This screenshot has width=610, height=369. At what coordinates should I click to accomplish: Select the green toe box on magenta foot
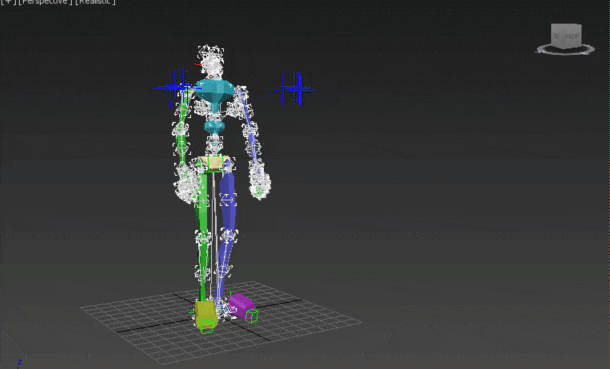pos(252,315)
